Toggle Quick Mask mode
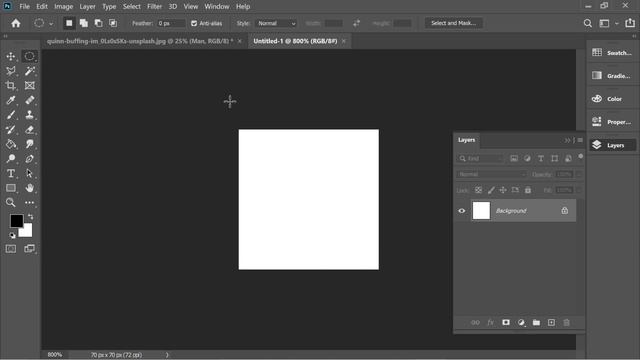This screenshot has height=360, width=640. point(11,249)
